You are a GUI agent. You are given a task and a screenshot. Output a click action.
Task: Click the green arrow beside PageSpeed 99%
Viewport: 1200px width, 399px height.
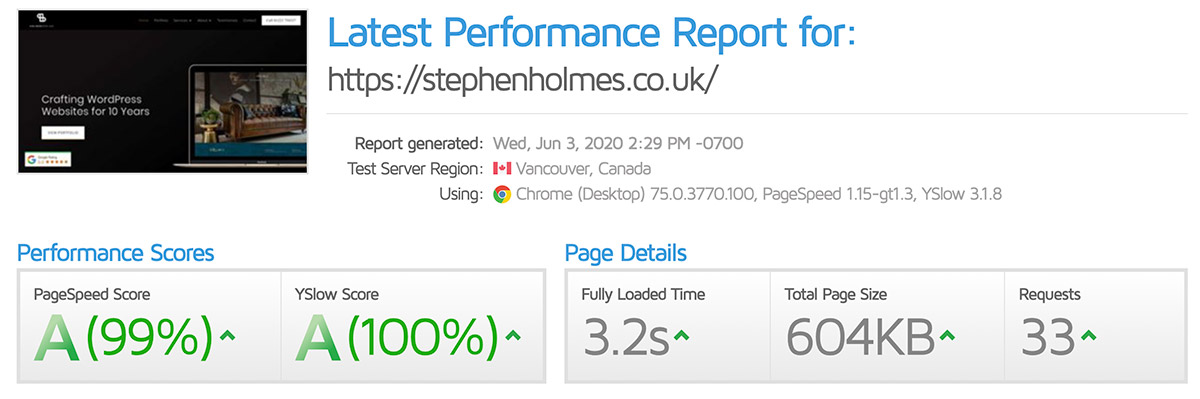tap(228, 335)
